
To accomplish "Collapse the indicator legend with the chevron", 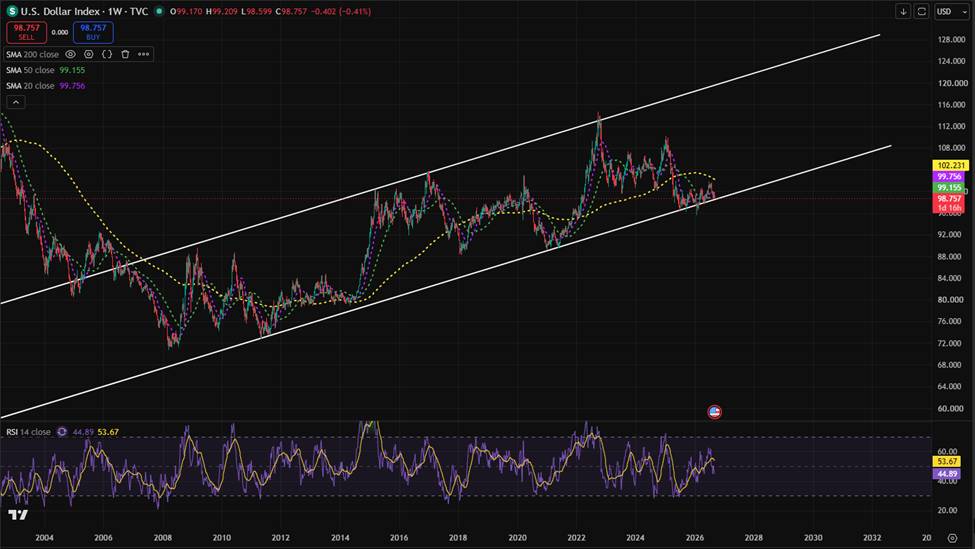I will click(16, 102).
